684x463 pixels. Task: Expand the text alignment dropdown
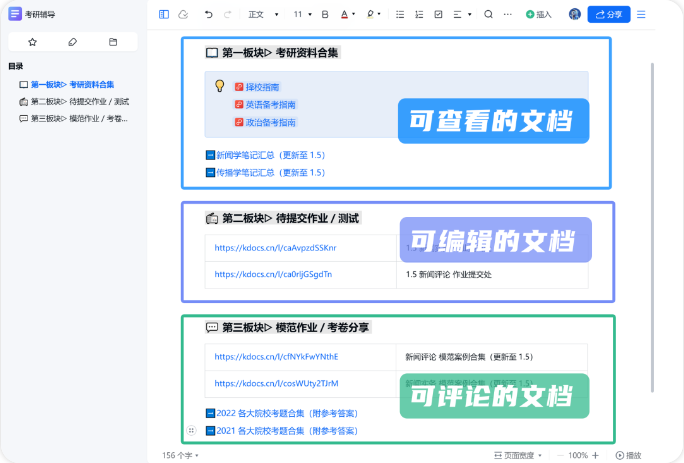(x=462, y=15)
